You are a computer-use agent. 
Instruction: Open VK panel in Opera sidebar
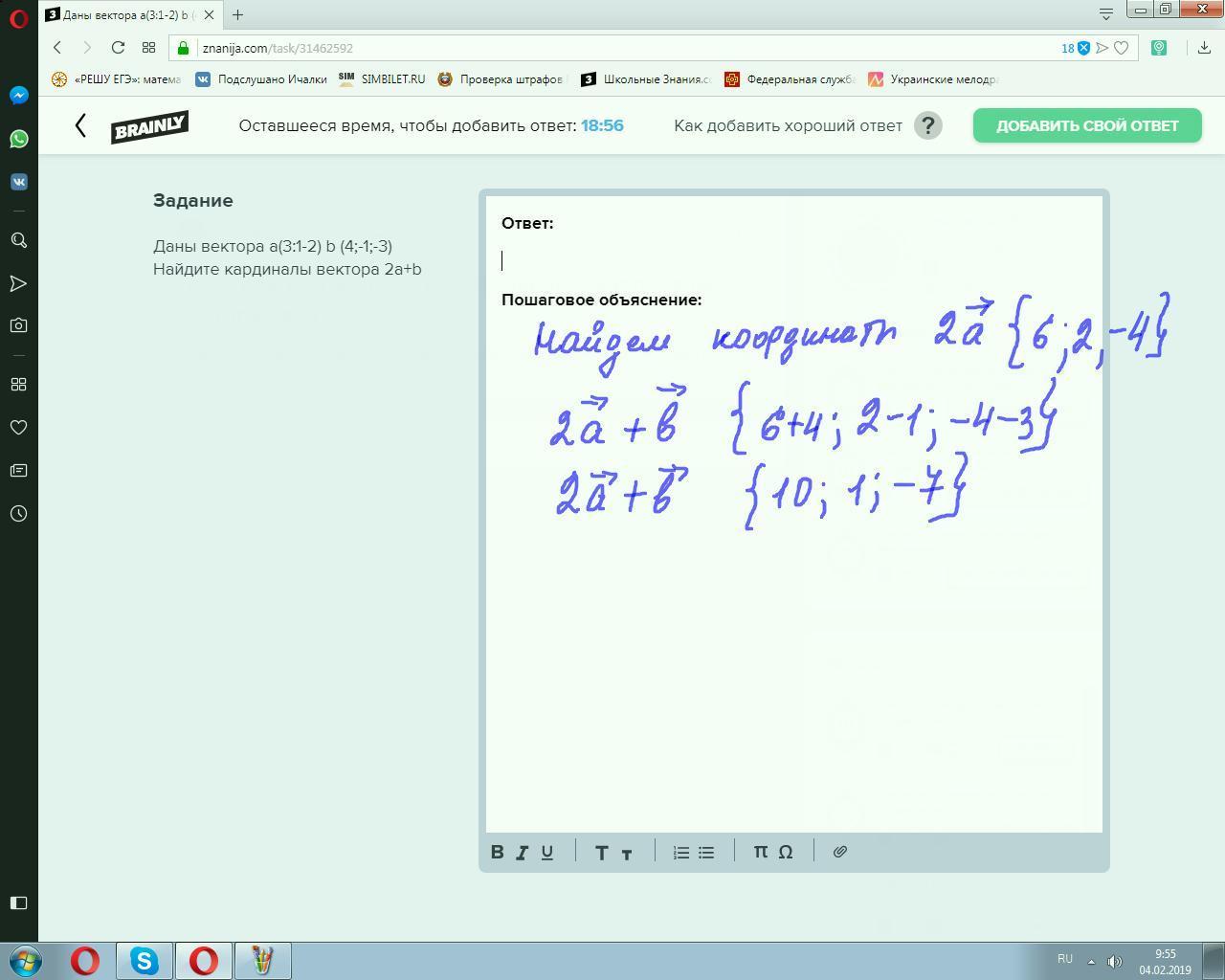19,182
